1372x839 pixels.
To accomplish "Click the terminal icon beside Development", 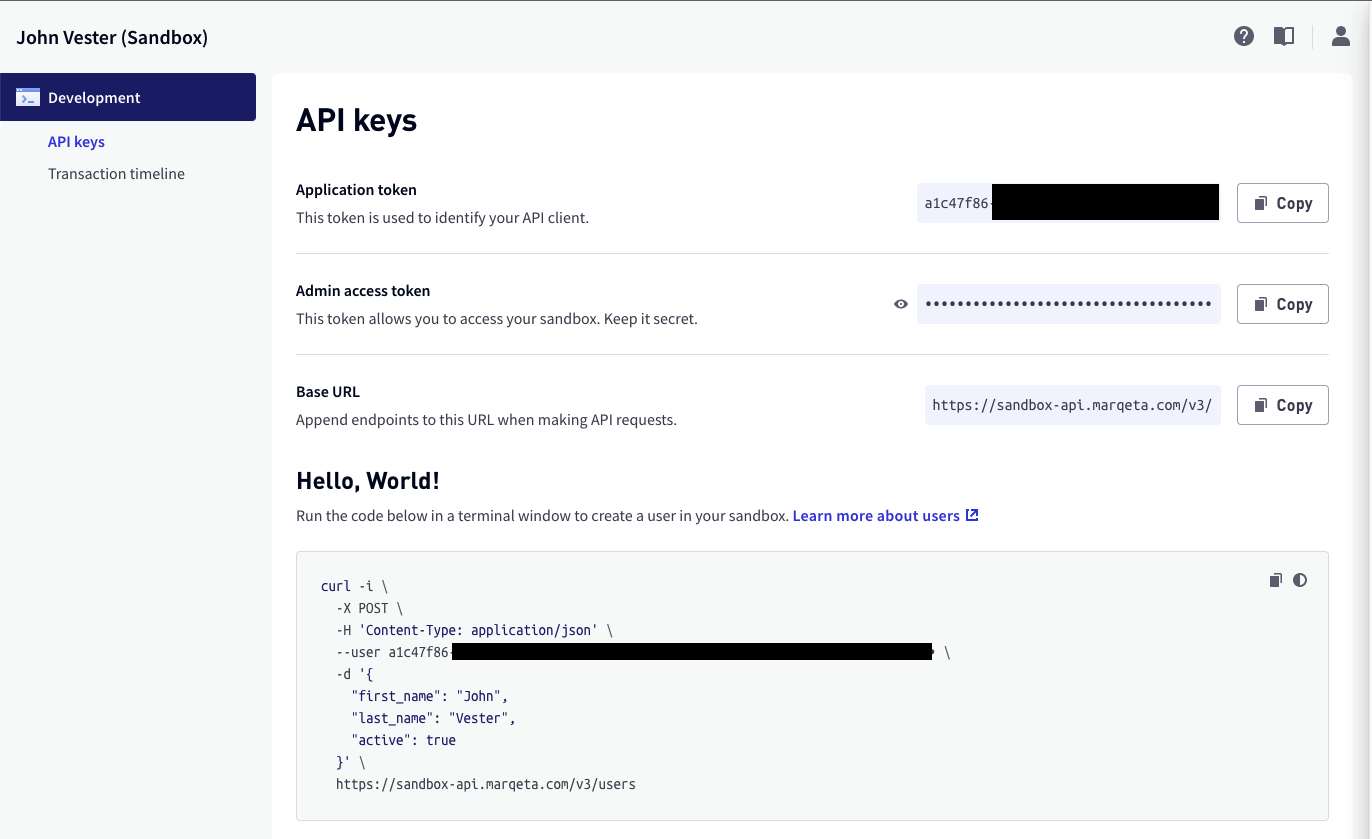I will point(26,97).
